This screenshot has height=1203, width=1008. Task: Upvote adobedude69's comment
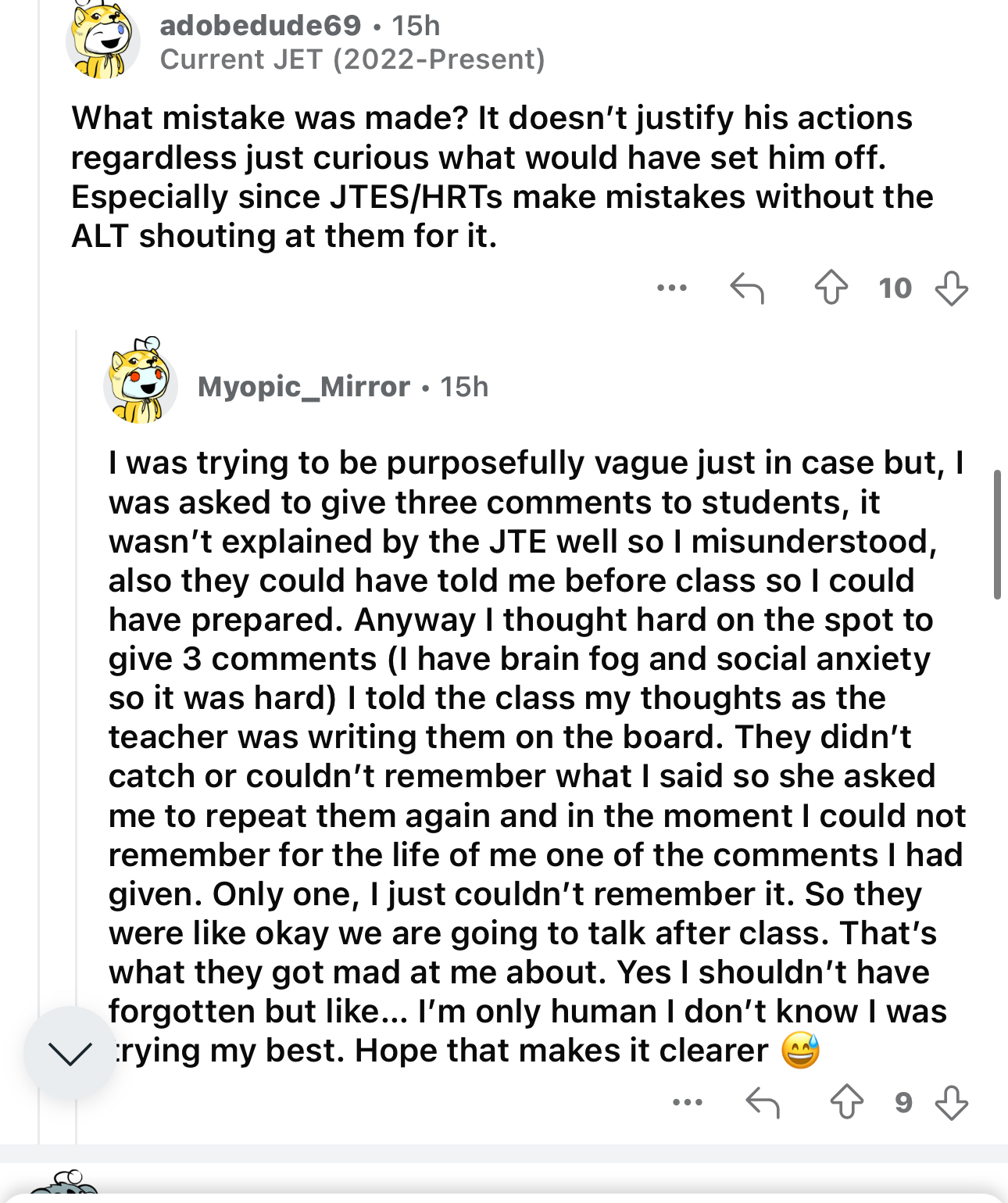pyautogui.click(x=831, y=288)
